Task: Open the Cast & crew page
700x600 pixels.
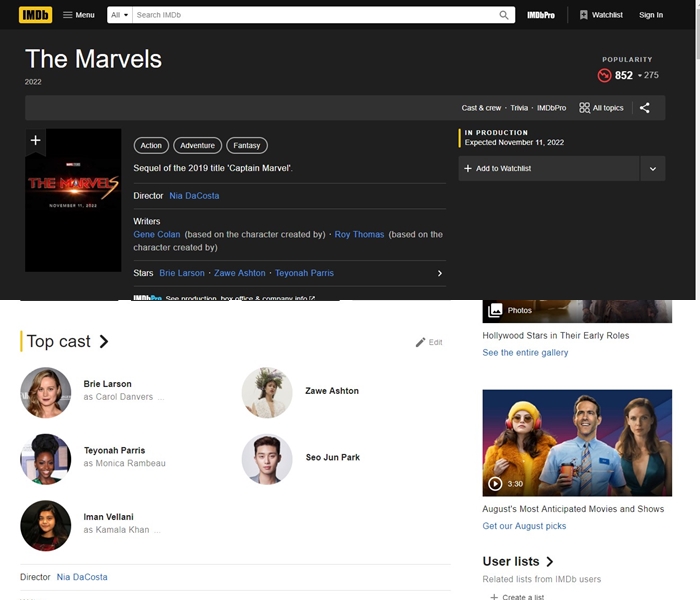Action: (481, 108)
